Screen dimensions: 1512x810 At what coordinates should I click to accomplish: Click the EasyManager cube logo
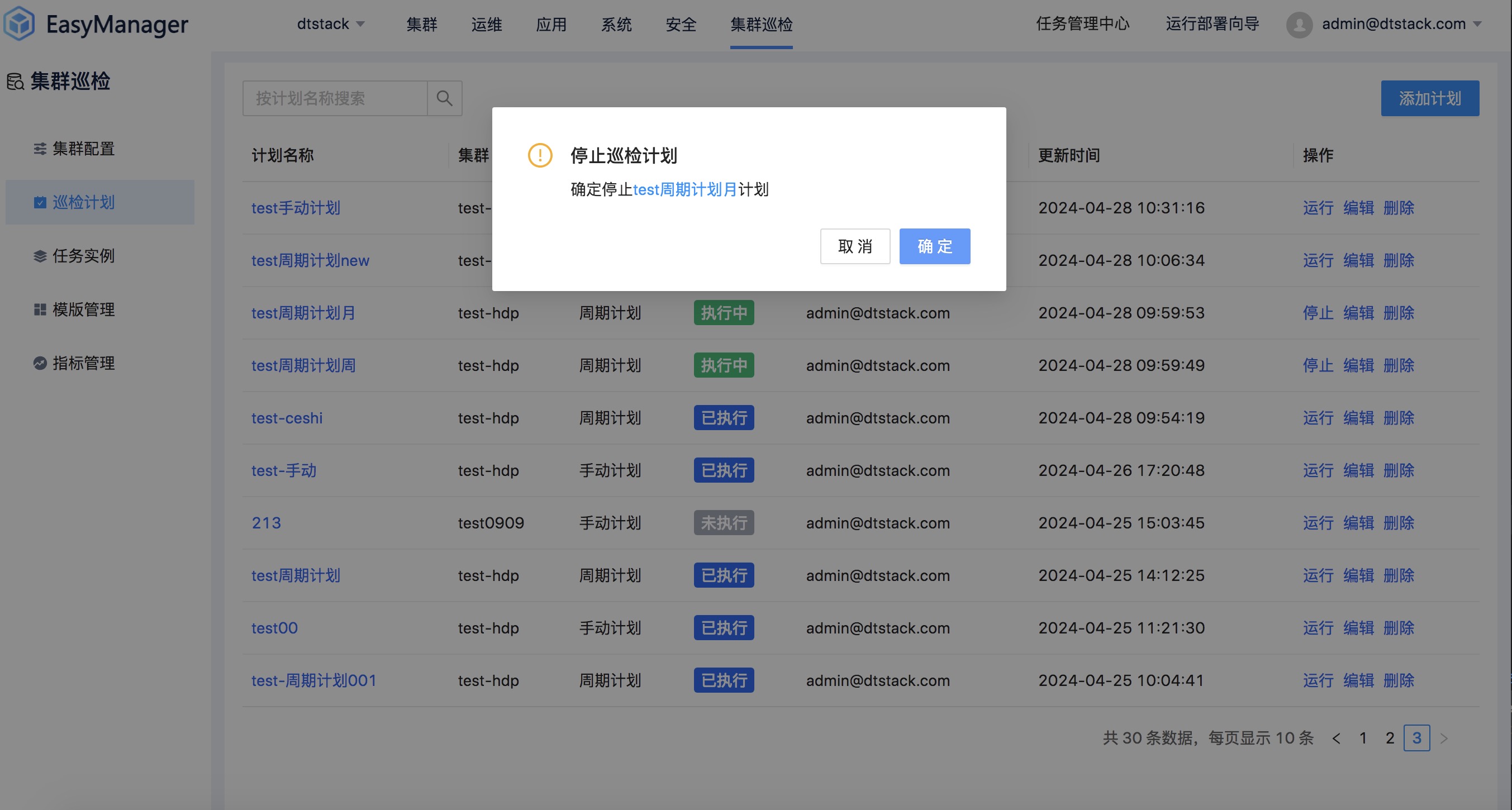click(x=20, y=23)
